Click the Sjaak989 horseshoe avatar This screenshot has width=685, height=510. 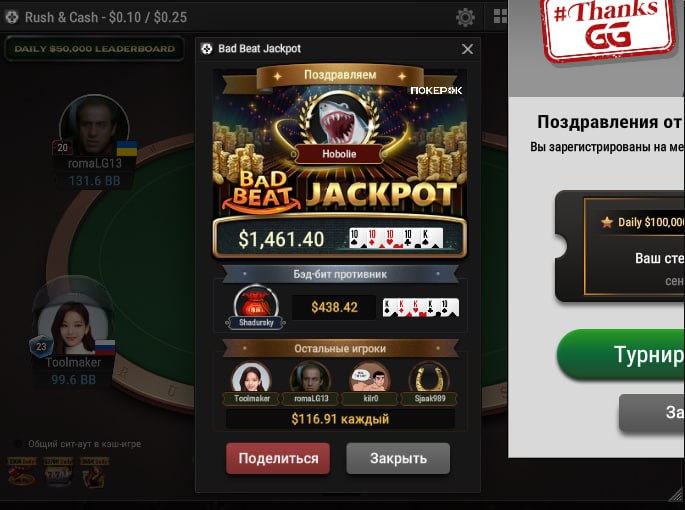[x=429, y=377]
